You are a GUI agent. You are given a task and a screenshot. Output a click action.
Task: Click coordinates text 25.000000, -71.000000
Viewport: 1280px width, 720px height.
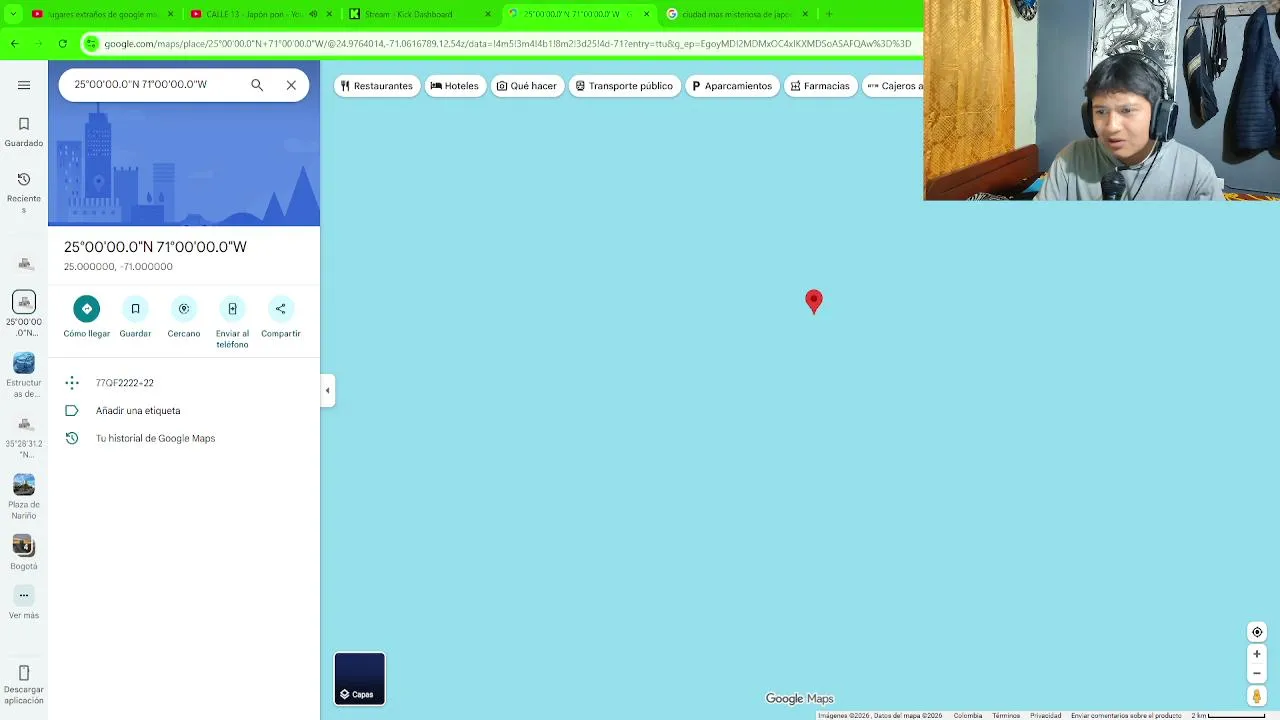pos(118,267)
